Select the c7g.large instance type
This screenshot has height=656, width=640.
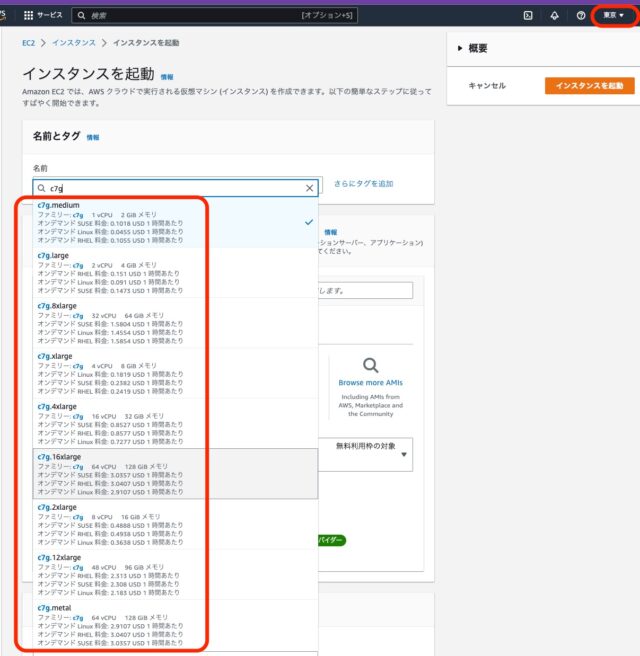point(175,273)
